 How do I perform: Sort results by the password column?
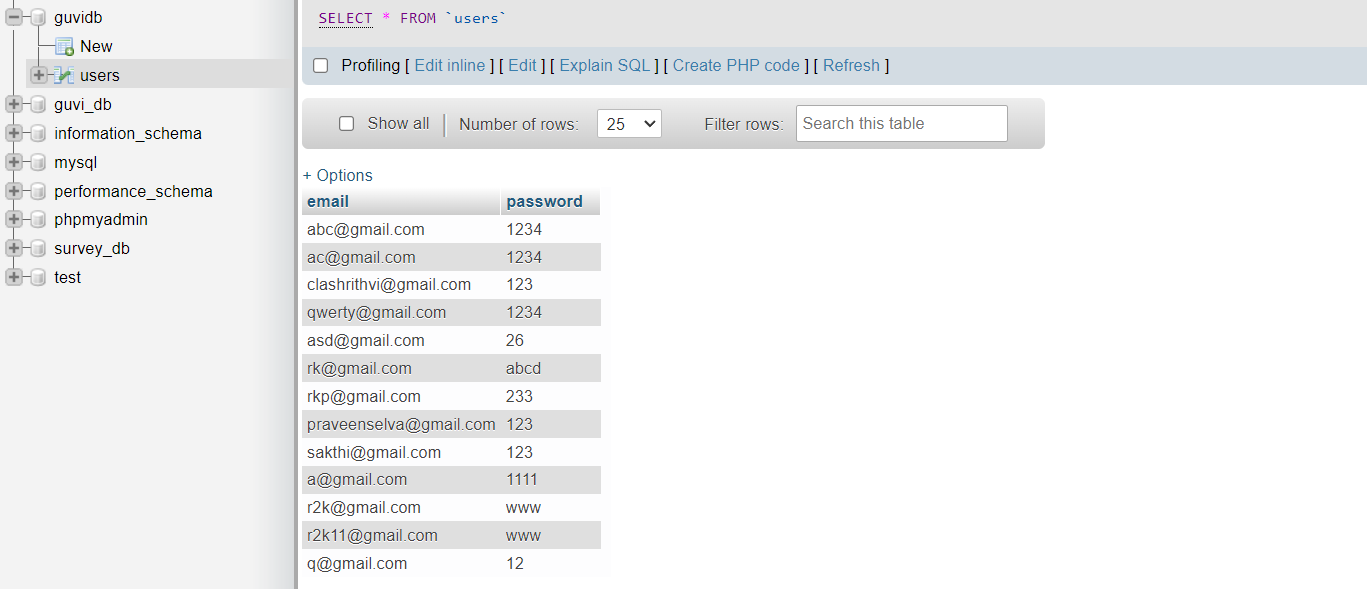point(545,201)
